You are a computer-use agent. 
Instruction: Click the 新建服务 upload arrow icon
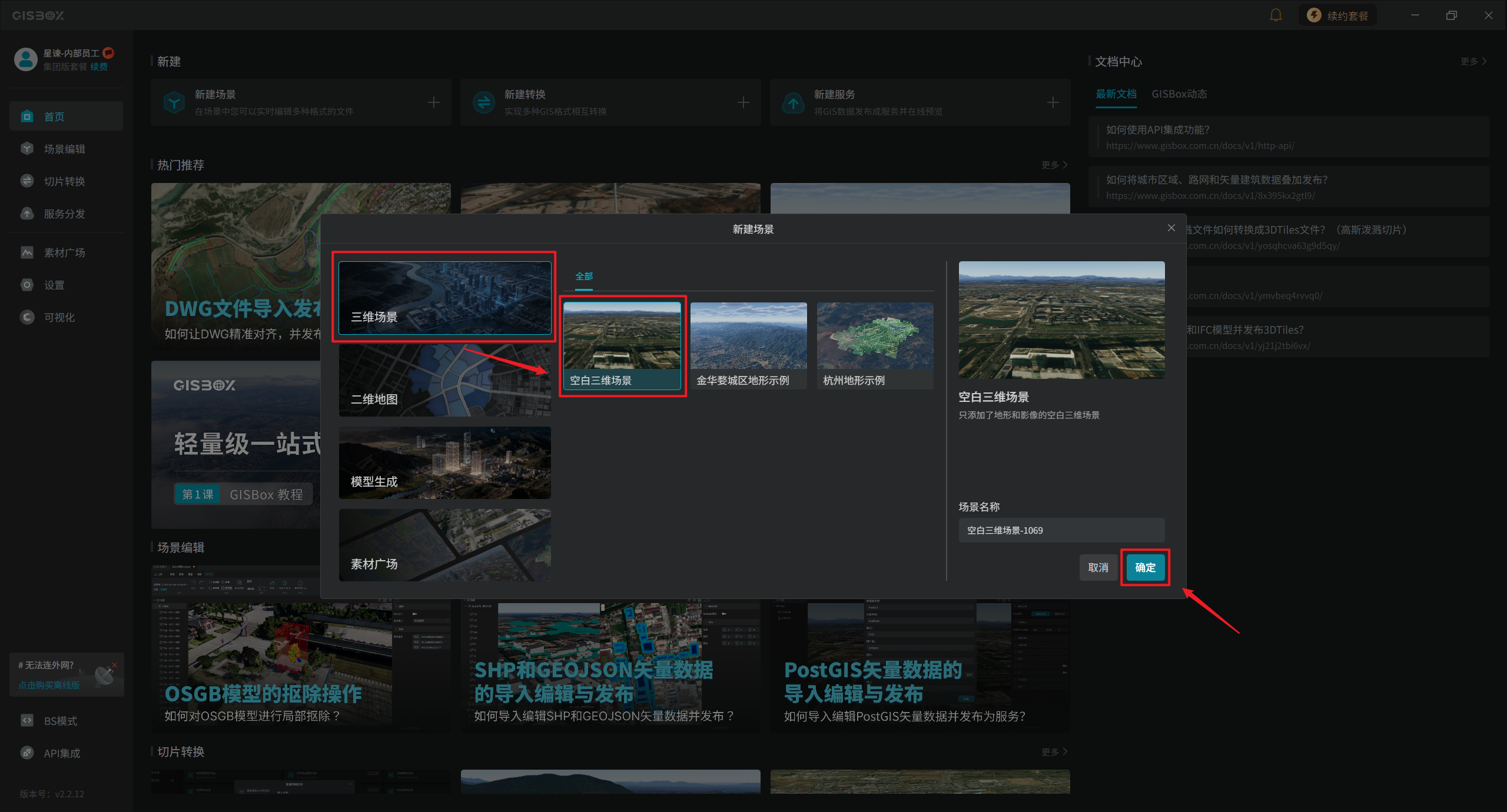794,102
